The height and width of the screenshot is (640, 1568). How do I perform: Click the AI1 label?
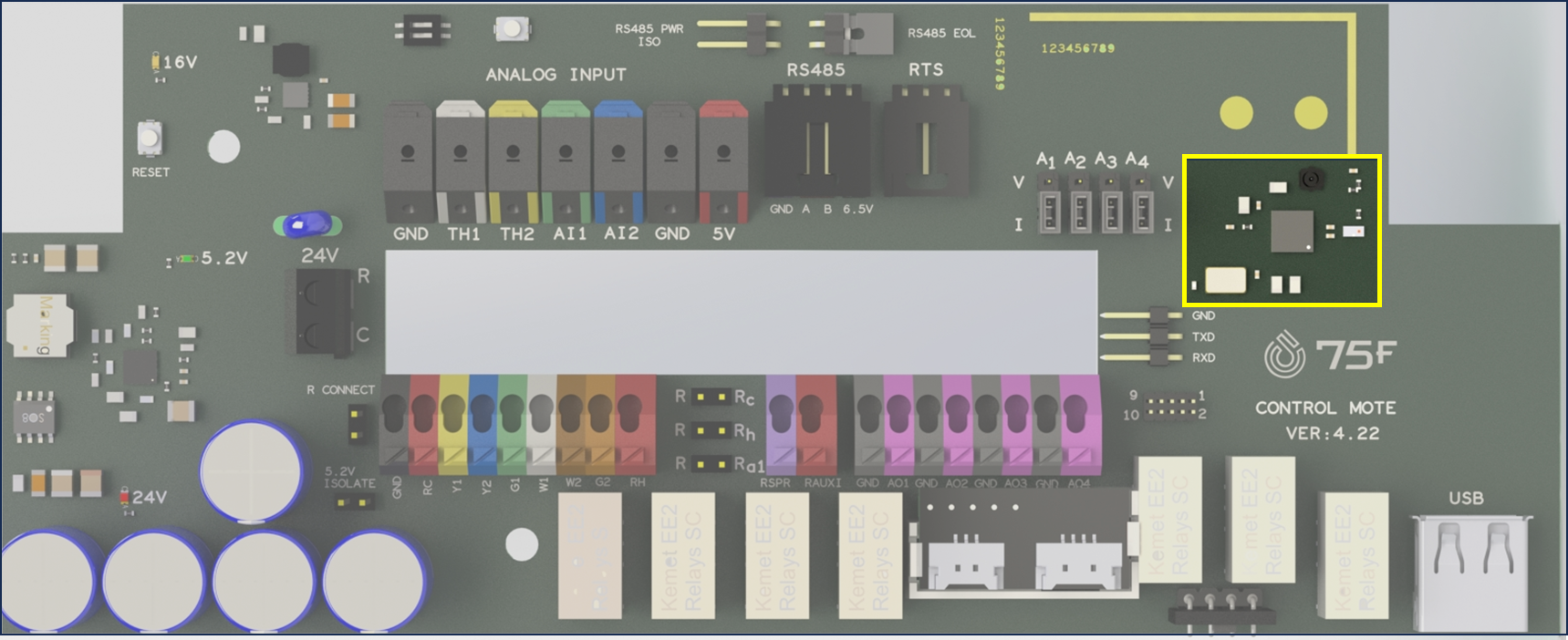tap(570, 234)
